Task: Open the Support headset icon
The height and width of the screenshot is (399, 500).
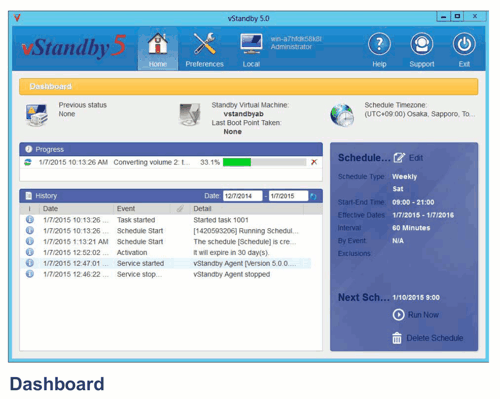Action: (x=422, y=44)
